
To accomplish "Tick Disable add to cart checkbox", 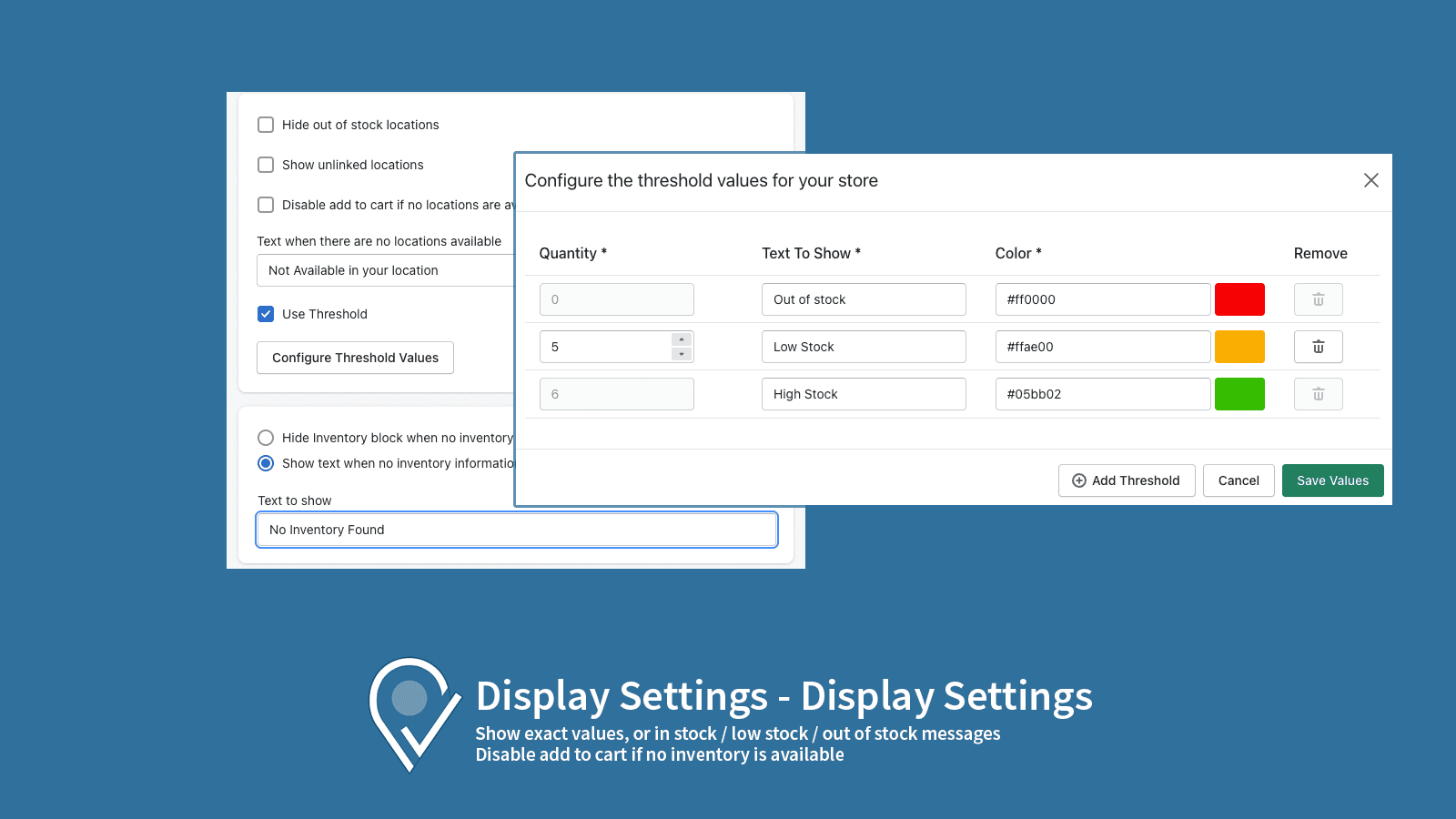I will [266, 205].
